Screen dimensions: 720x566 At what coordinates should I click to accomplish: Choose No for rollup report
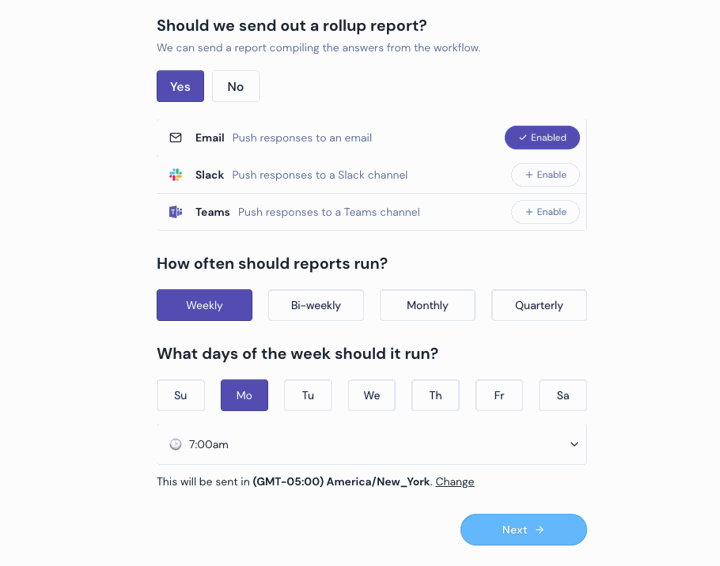click(236, 86)
